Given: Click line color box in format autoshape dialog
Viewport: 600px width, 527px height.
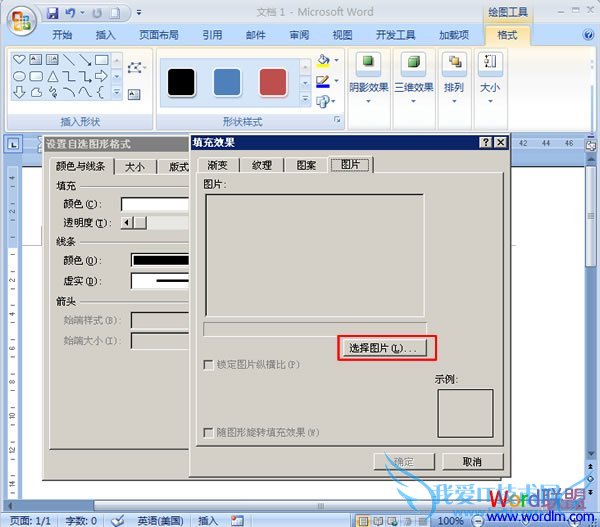Looking at the screenshot, I should (x=160, y=260).
